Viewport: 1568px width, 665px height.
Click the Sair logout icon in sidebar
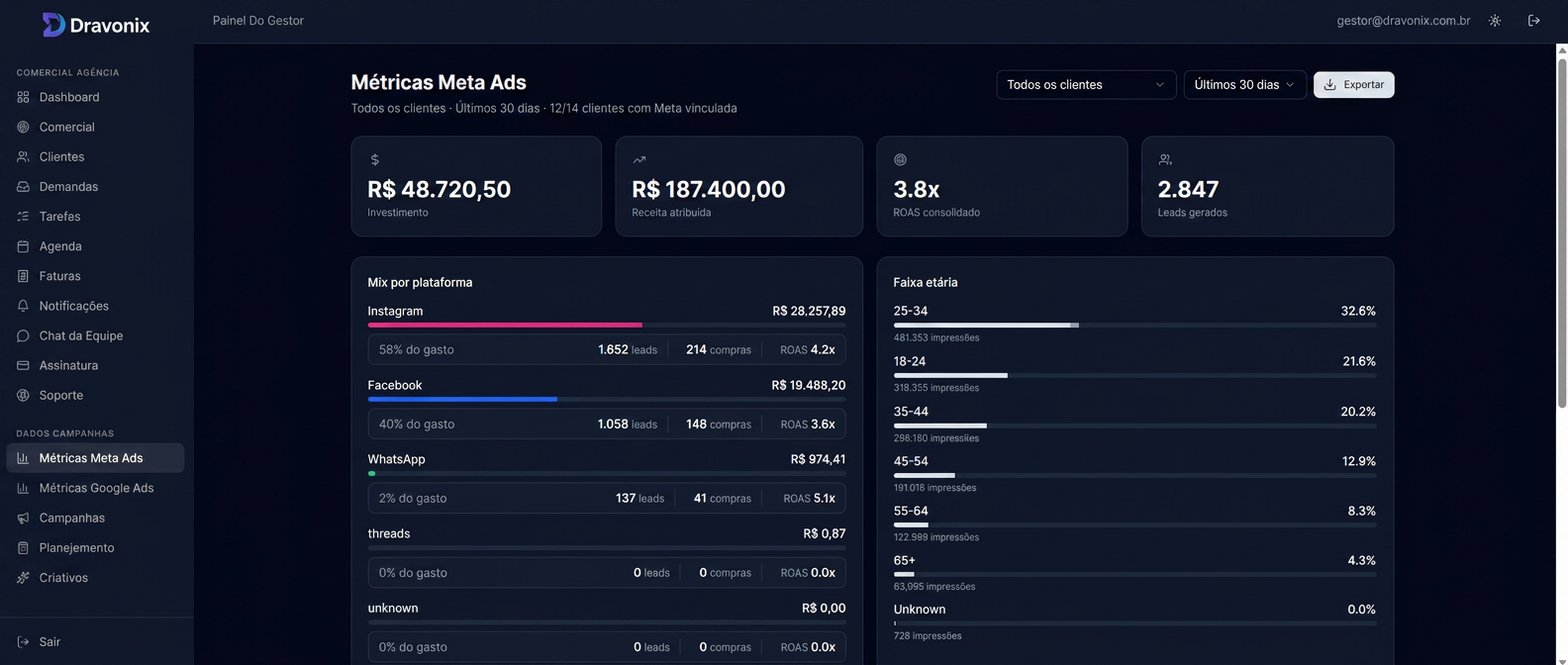23,641
